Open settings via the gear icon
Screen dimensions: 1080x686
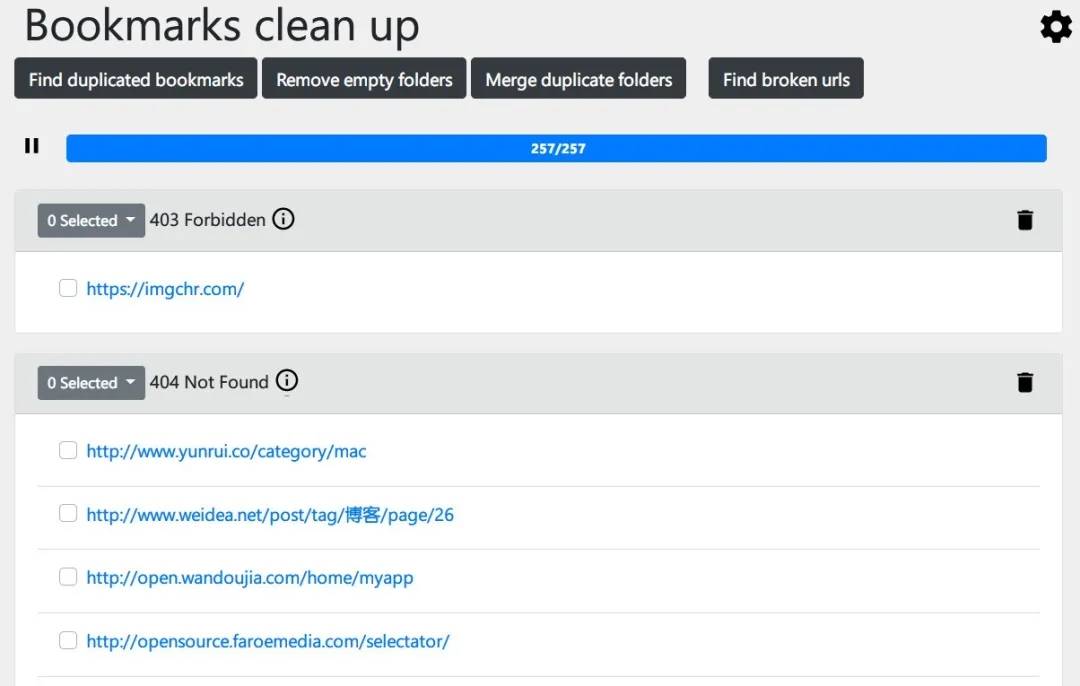[x=1056, y=27]
